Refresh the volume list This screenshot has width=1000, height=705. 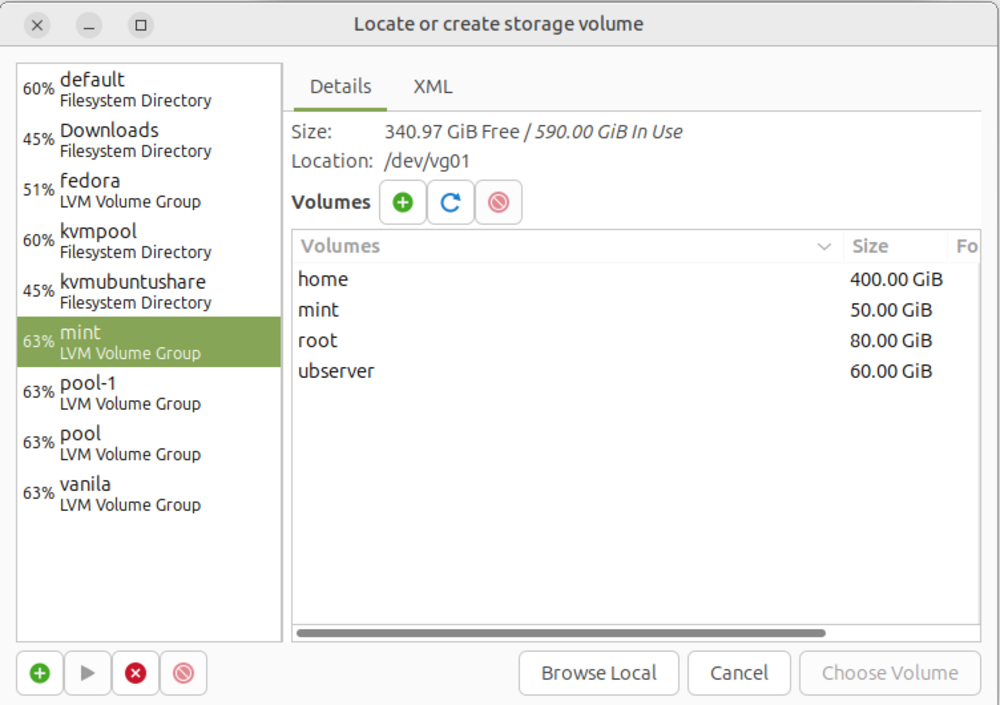450,203
